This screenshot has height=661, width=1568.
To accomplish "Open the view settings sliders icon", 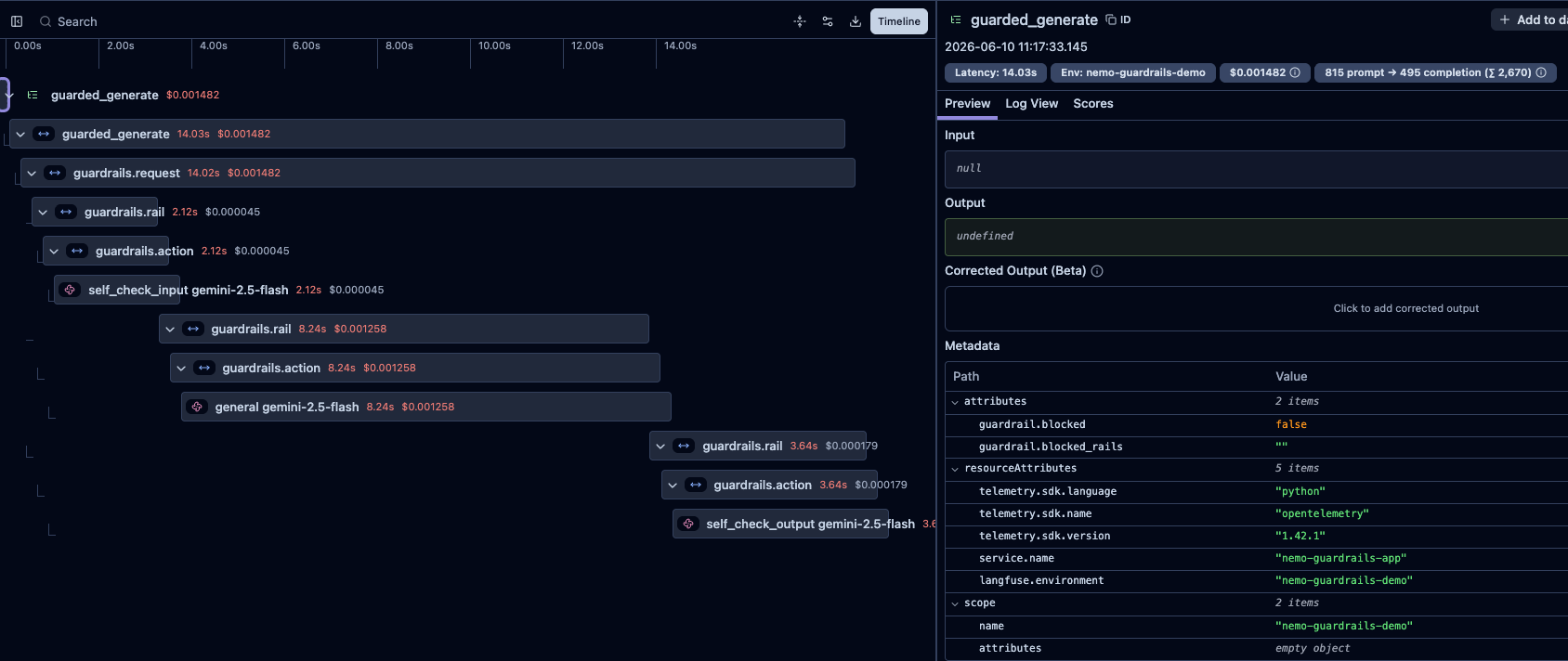I will point(828,21).
